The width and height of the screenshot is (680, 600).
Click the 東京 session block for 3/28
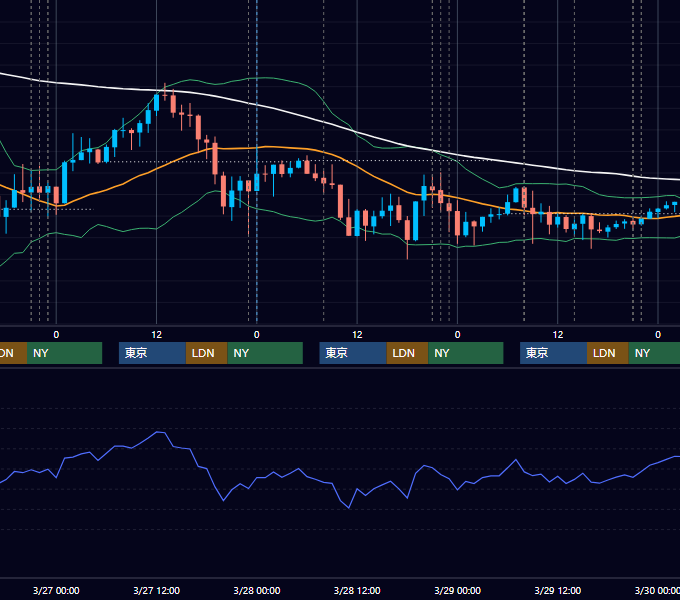click(353, 353)
